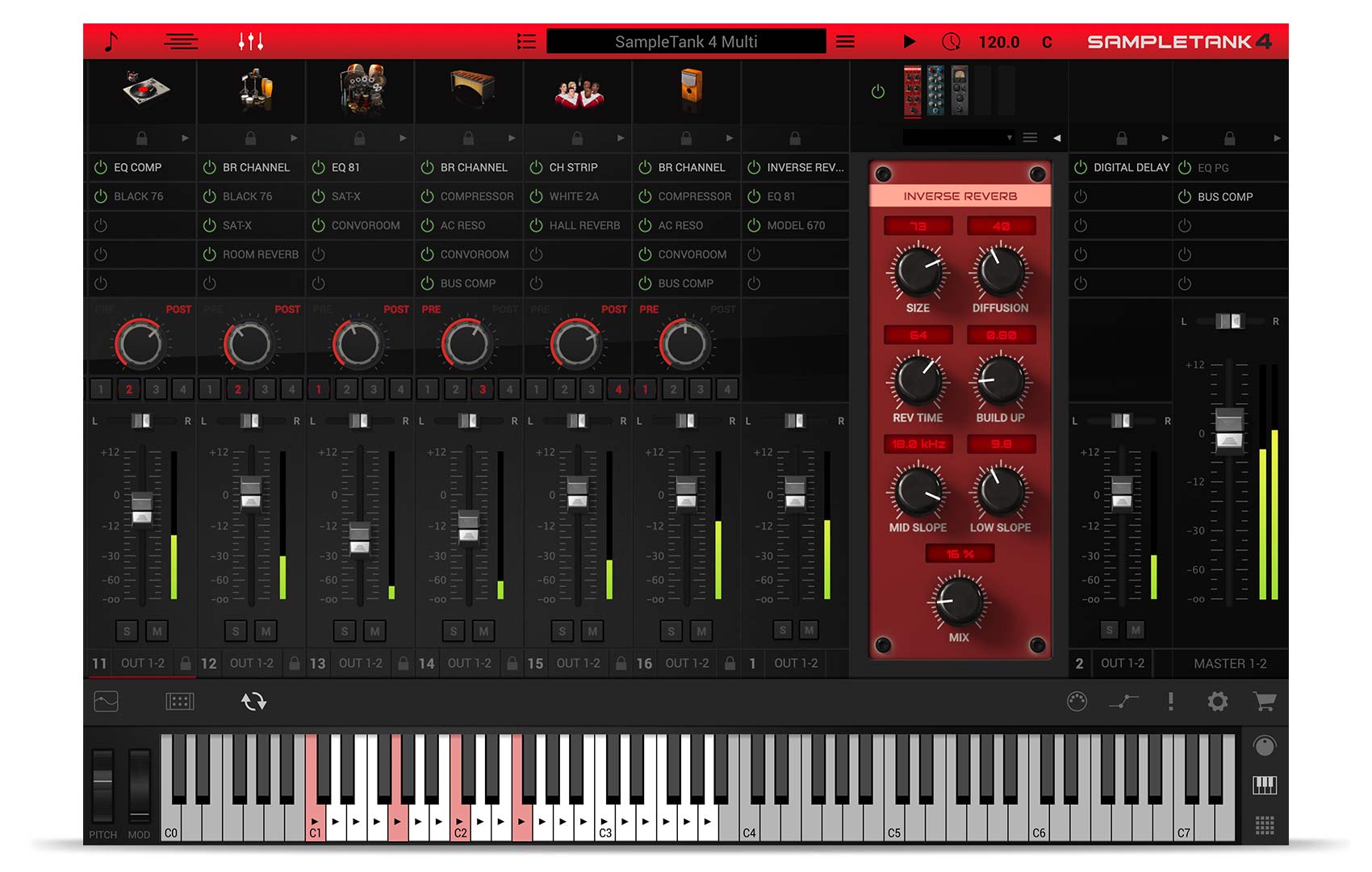Click the exclamation notification icon

pyautogui.click(x=1171, y=702)
